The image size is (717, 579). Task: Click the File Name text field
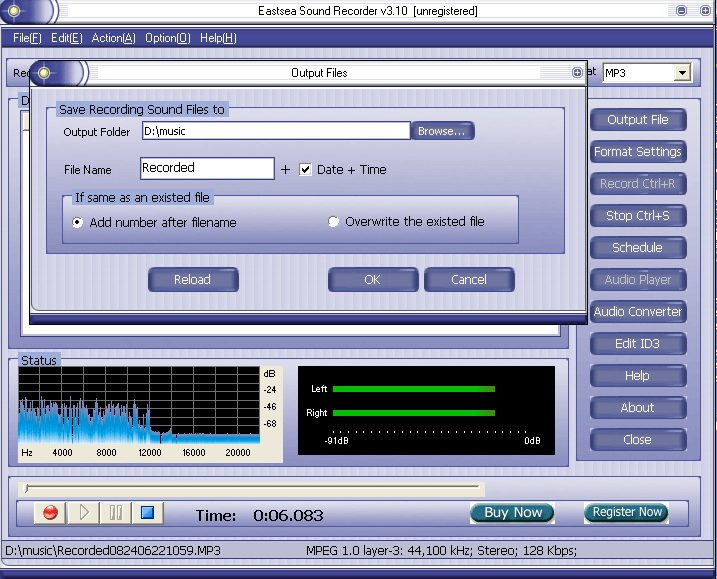point(206,169)
